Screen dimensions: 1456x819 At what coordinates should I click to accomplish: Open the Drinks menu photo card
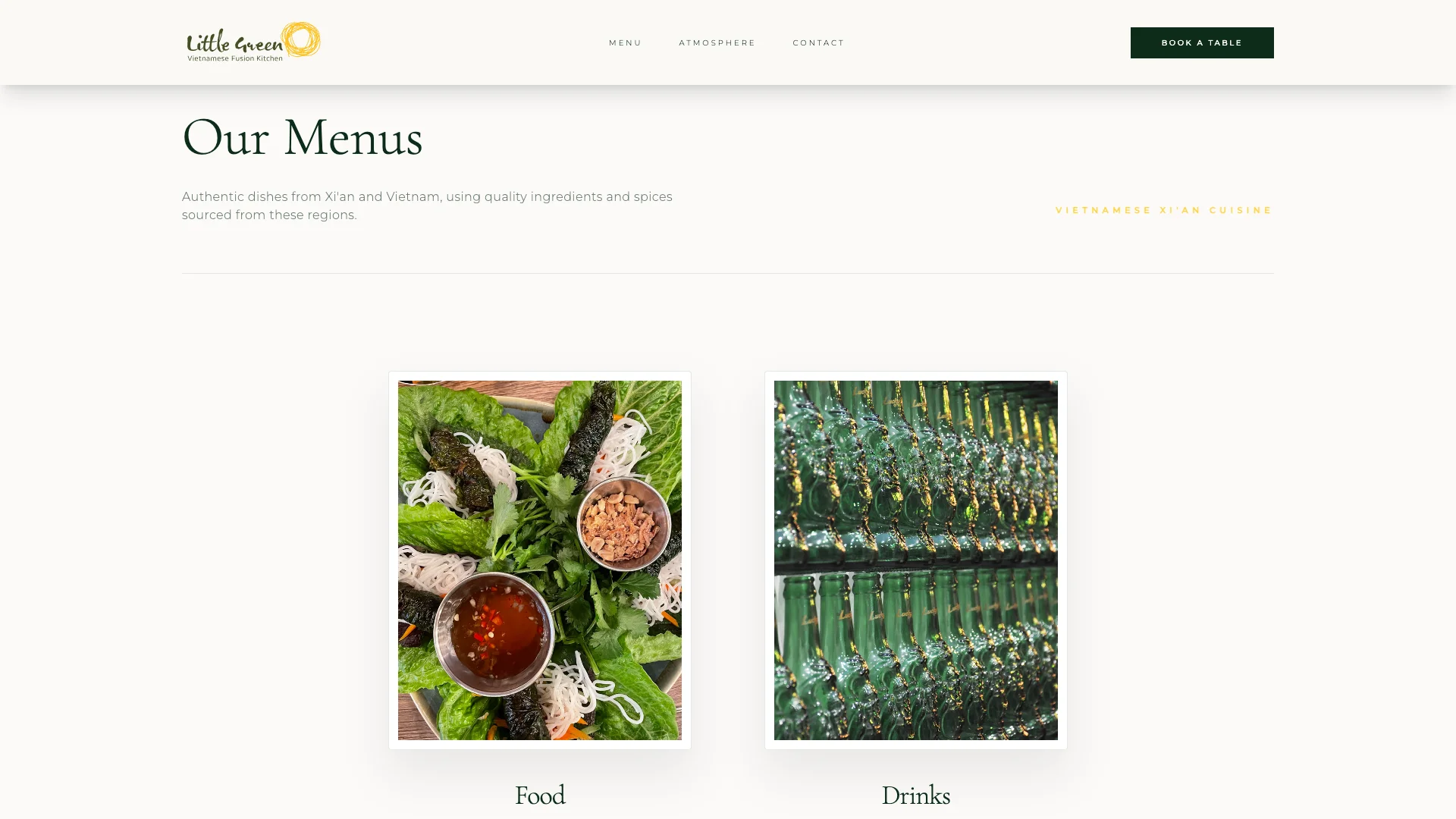[916, 560]
